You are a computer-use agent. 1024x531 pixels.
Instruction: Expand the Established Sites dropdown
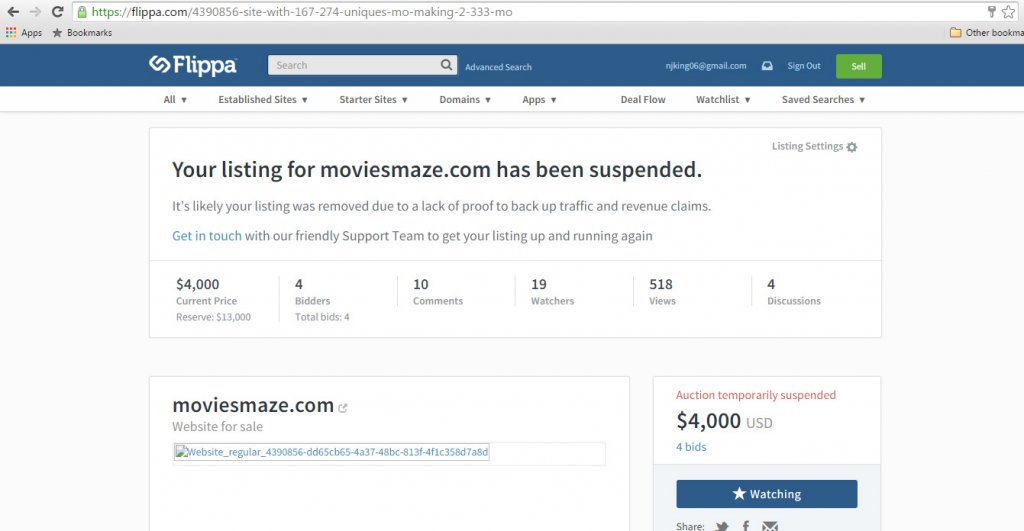(263, 99)
